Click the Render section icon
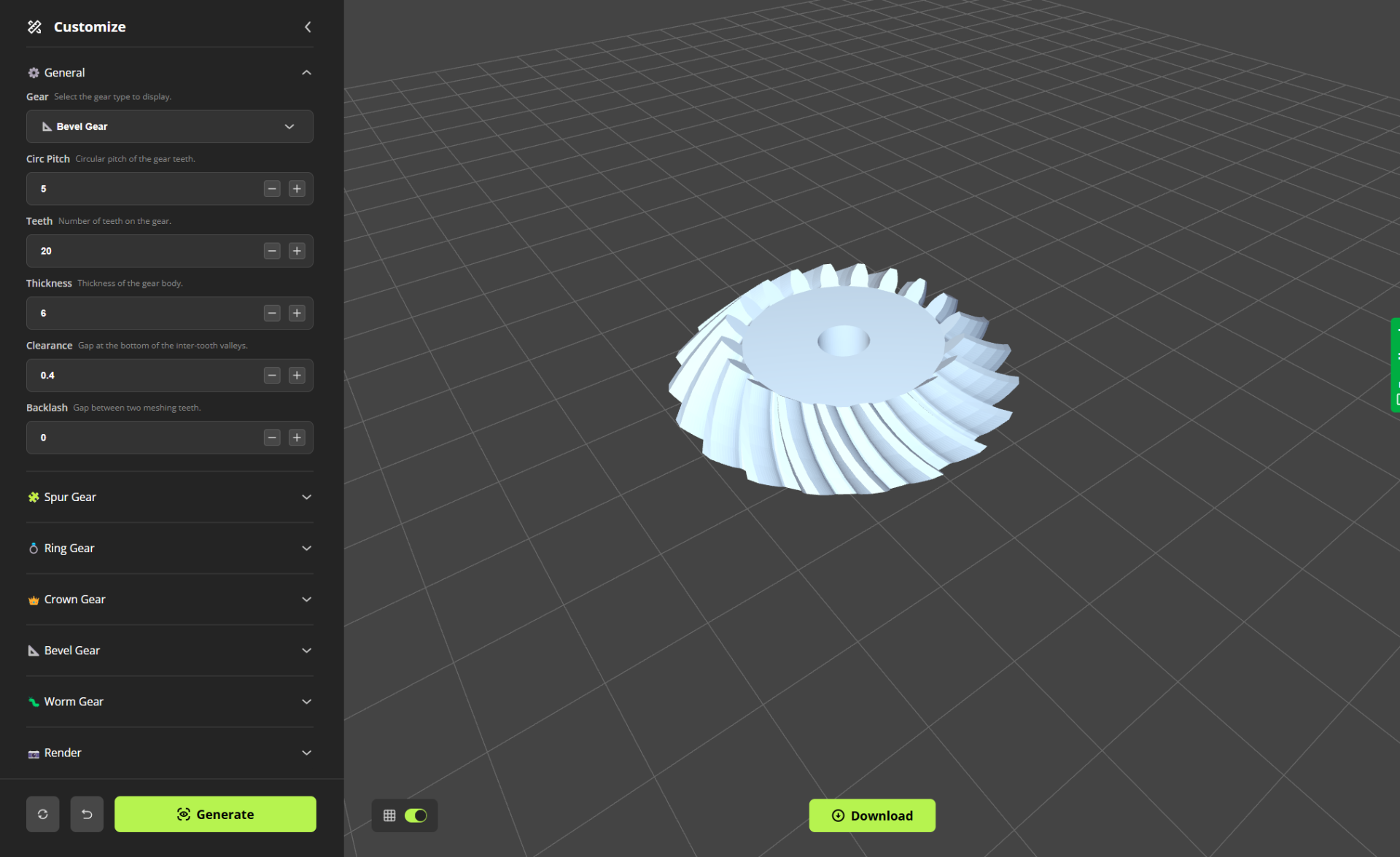Image resolution: width=1400 pixels, height=857 pixels. coord(34,753)
